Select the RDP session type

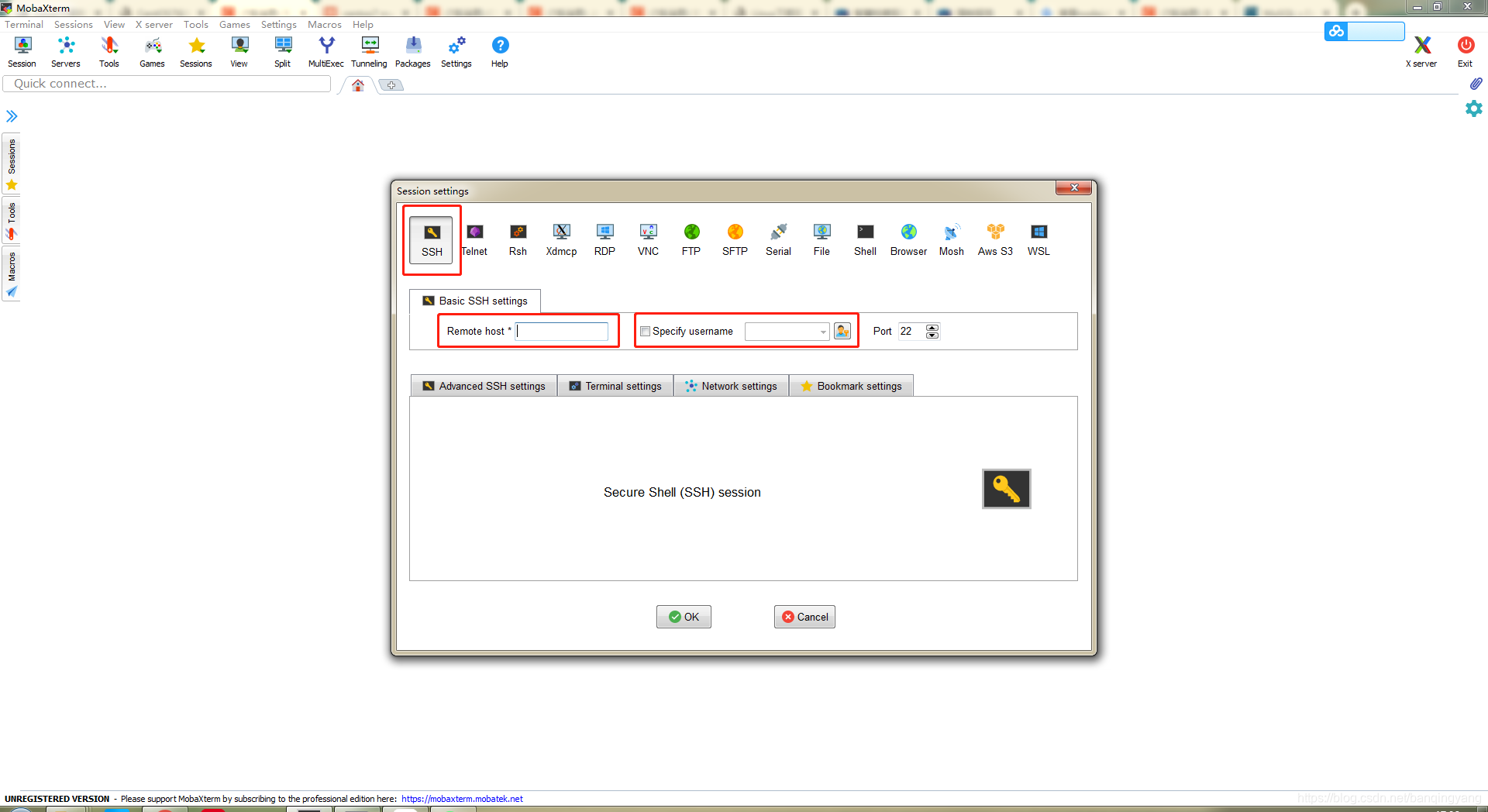[604, 240]
